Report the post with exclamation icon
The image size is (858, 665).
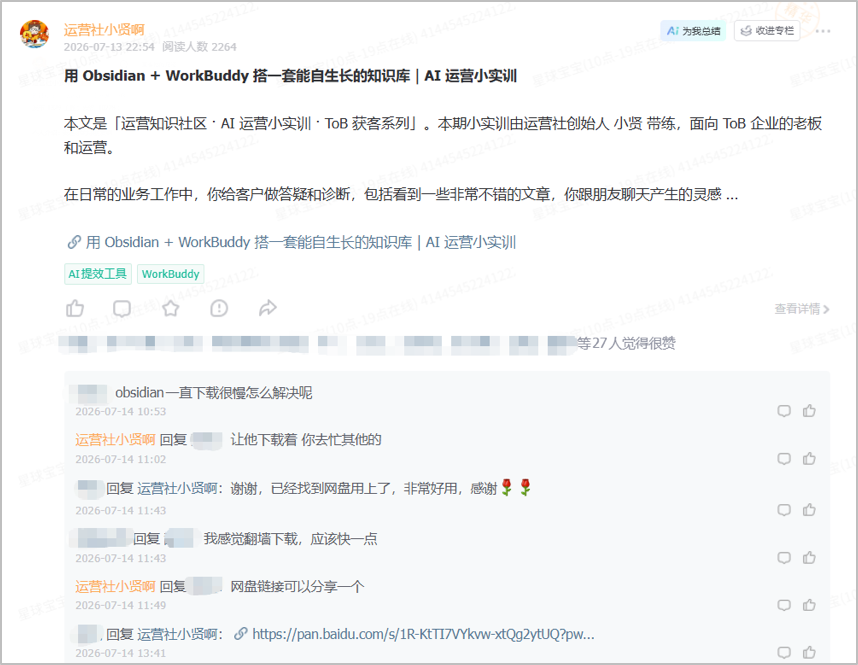219,309
